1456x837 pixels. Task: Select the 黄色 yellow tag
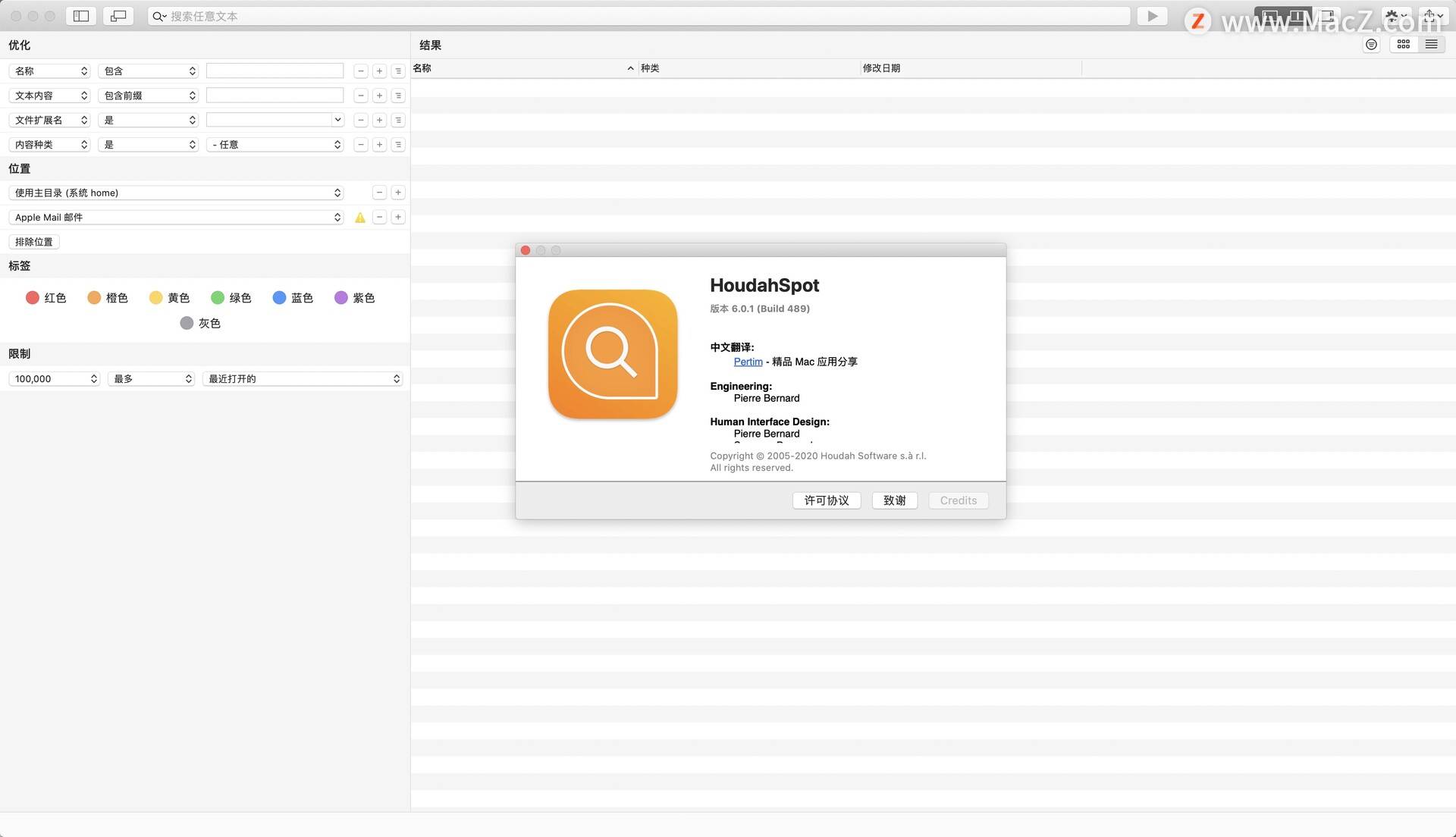pyautogui.click(x=169, y=298)
